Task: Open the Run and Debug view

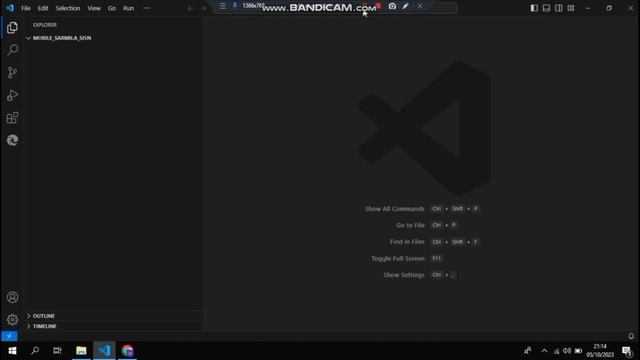Action: click(12, 95)
